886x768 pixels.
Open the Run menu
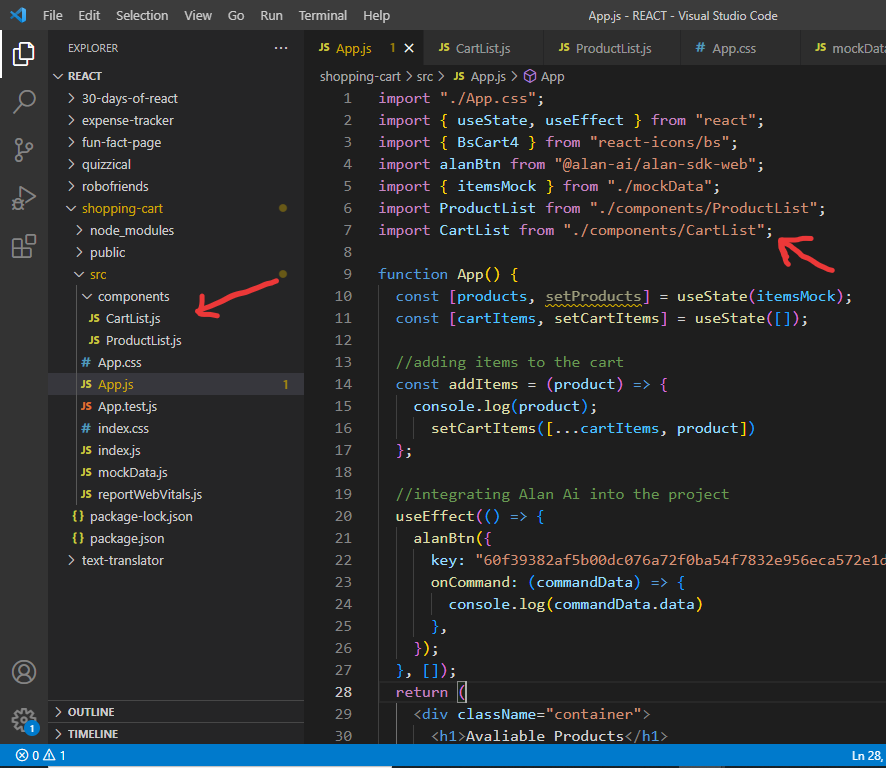(x=271, y=15)
